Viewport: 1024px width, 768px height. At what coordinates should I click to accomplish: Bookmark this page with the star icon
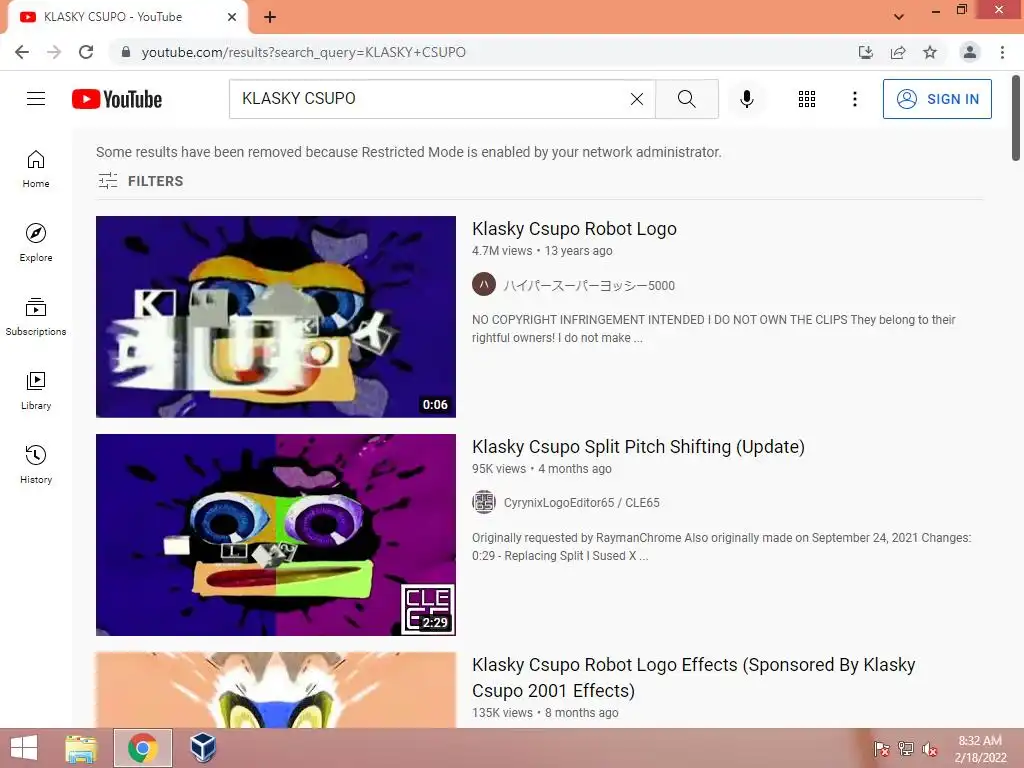click(930, 52)
